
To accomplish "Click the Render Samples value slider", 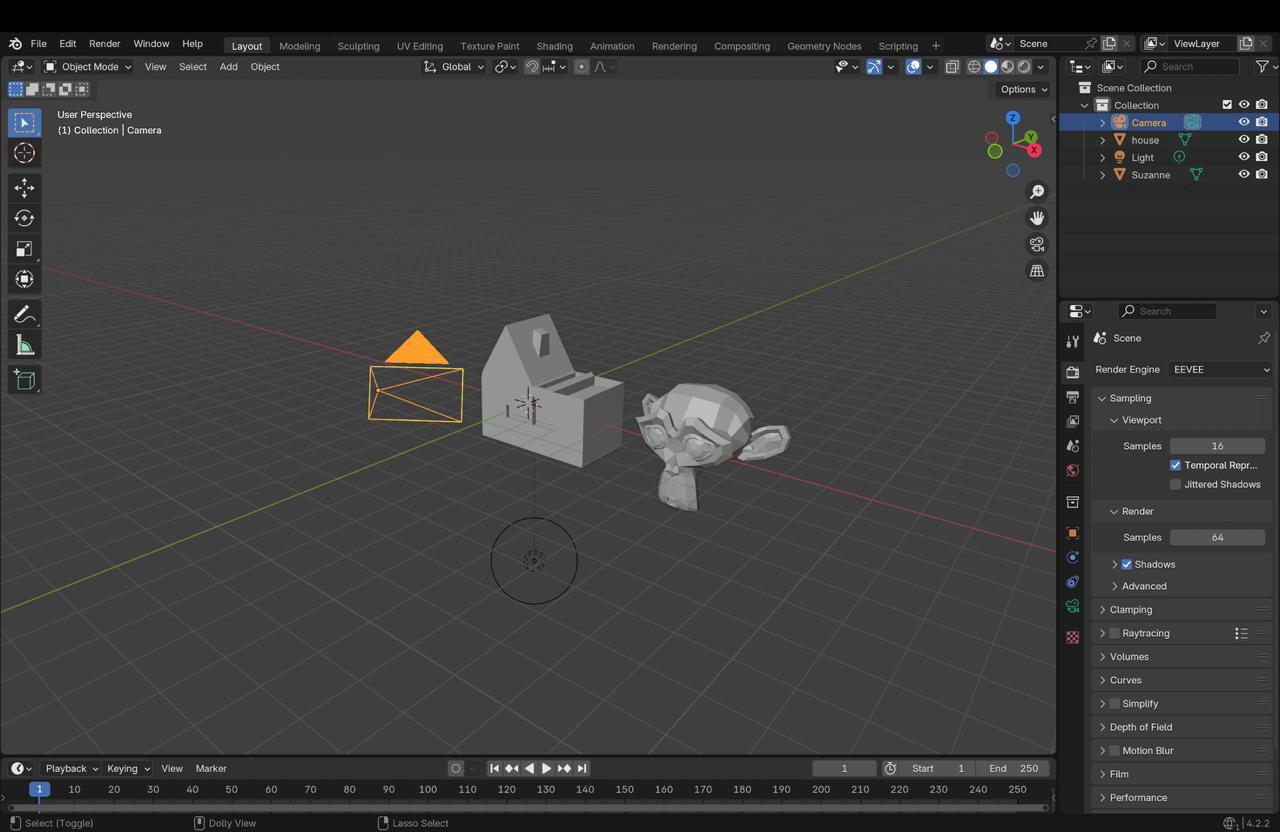I will point(1217,537).
